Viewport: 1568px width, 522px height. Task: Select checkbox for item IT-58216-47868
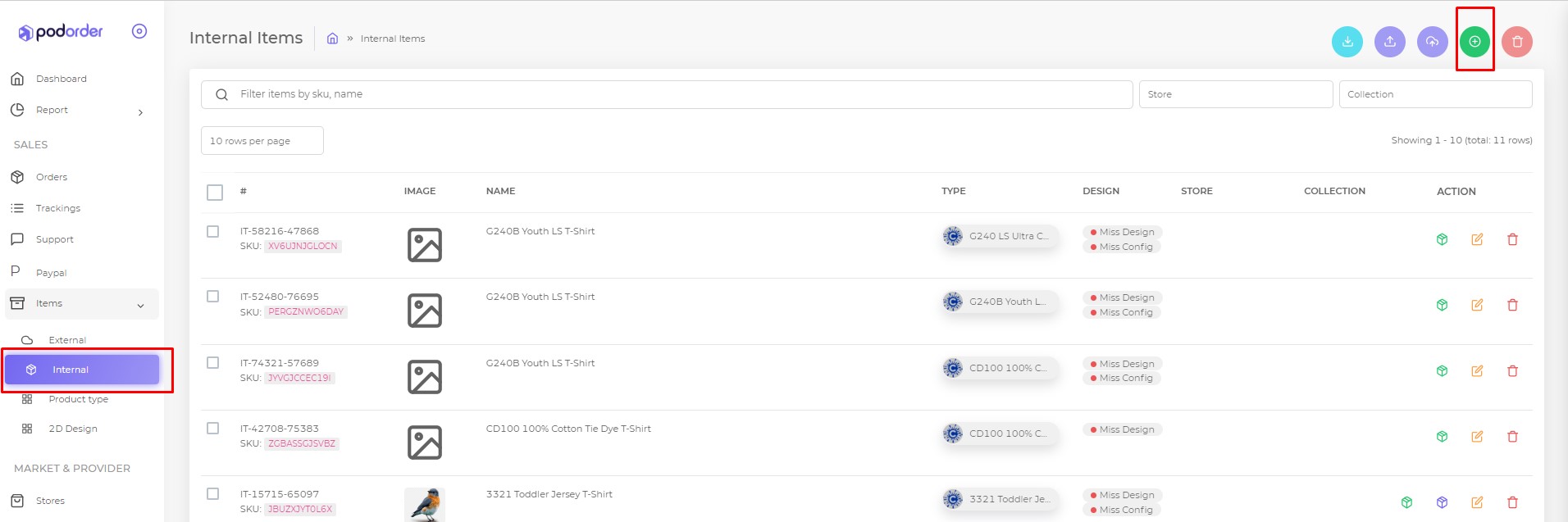tap(213, 232)
